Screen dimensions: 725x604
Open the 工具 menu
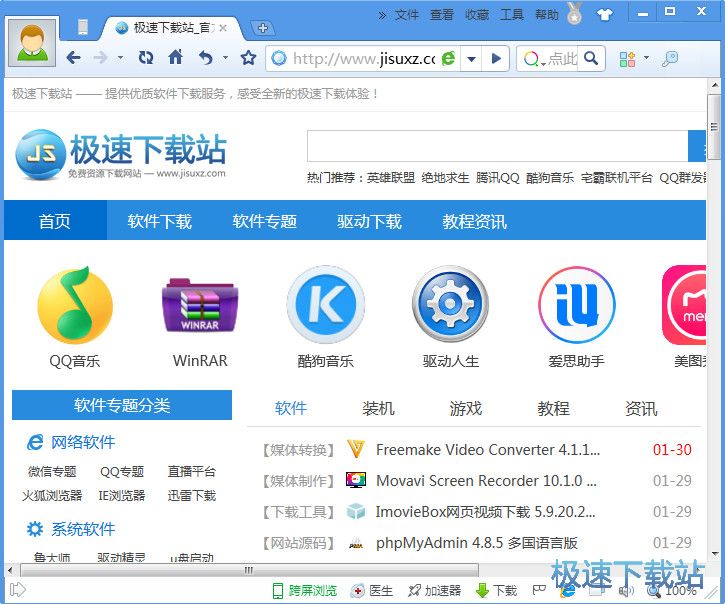511,14
